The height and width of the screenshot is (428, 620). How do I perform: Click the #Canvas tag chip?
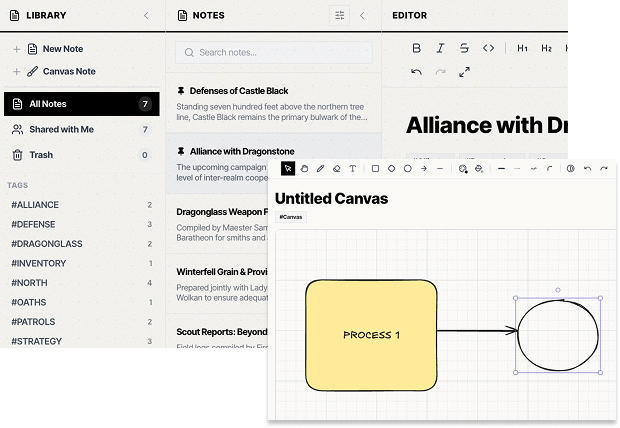[291, 217]
